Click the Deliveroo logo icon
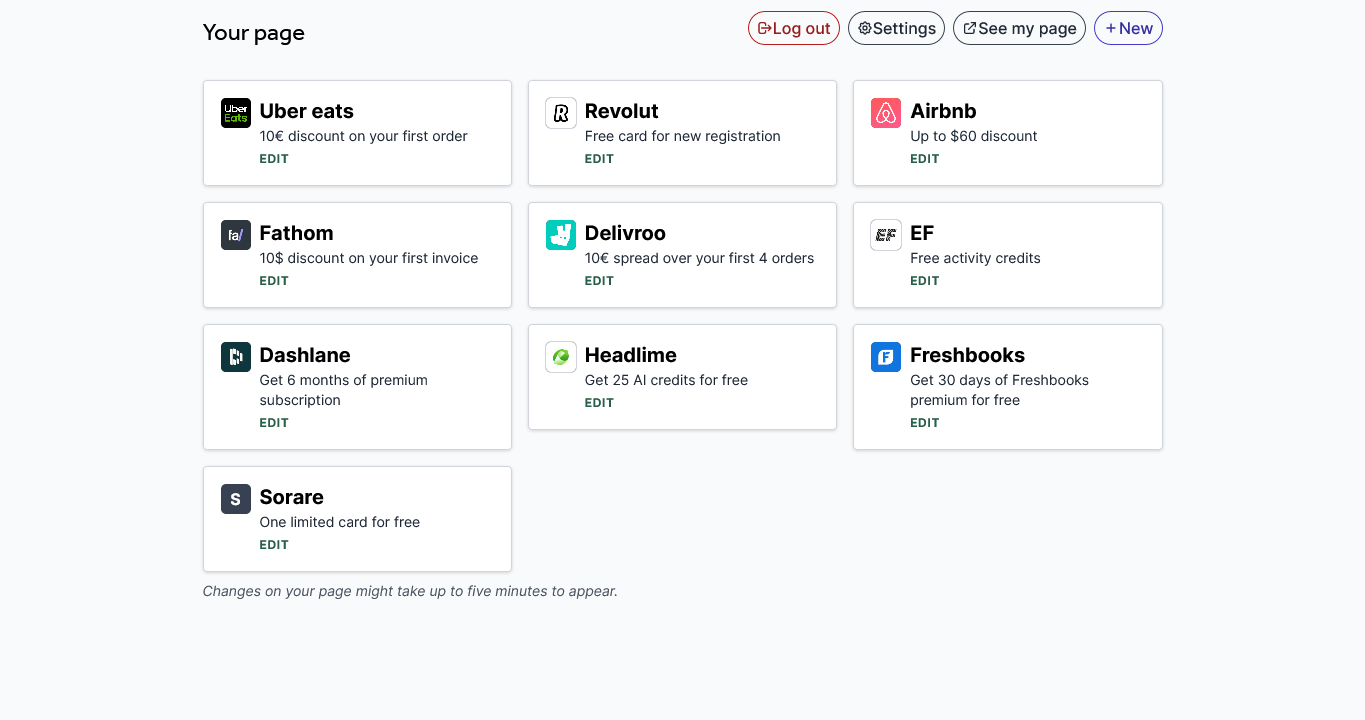This screenshot has height=720, width=1365. click(561, 235)
